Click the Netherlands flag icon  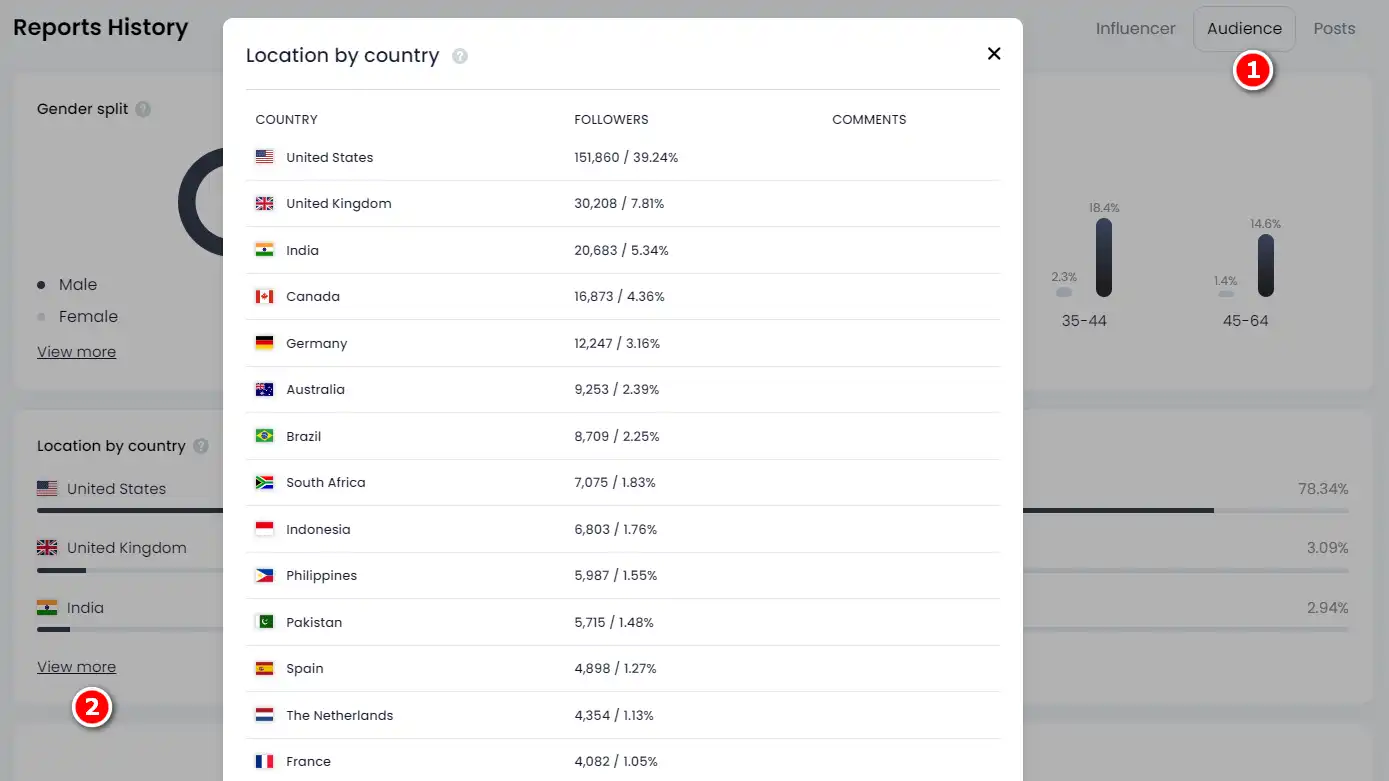point(265,715)
